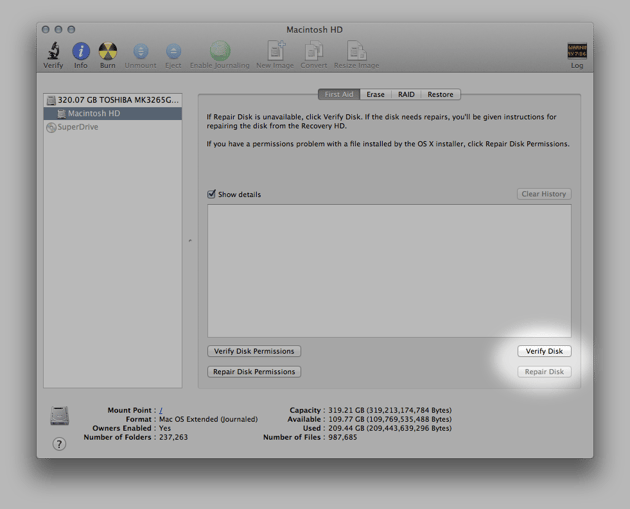
Task: Click the Owners Enabled value Yes
Action: click(165, 428)
